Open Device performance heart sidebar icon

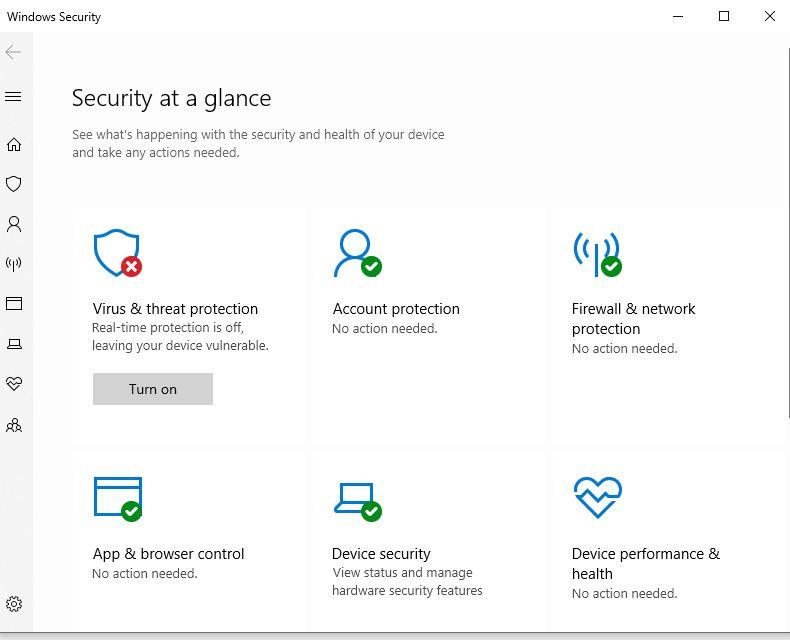tap(14, 383)
